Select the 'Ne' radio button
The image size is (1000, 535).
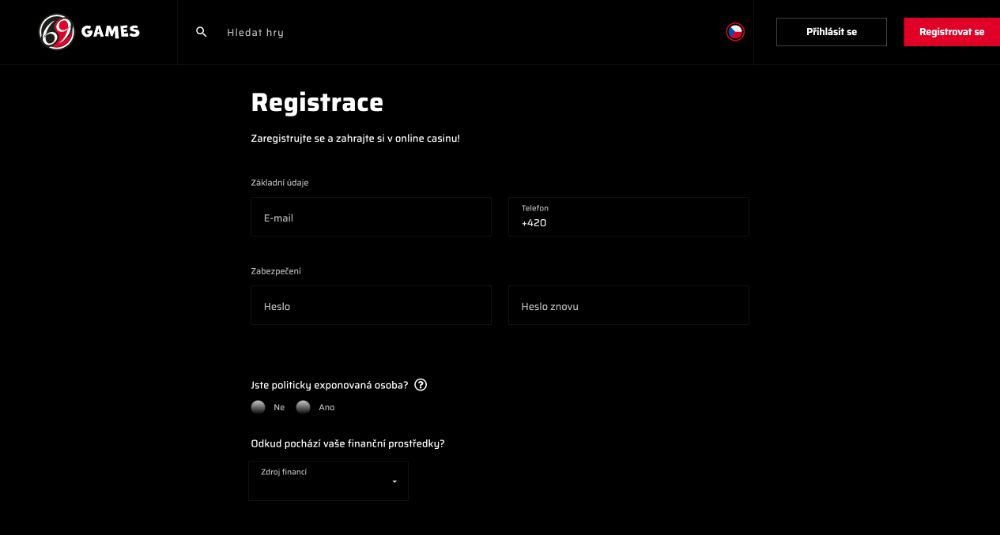click(x=258, y=407)
